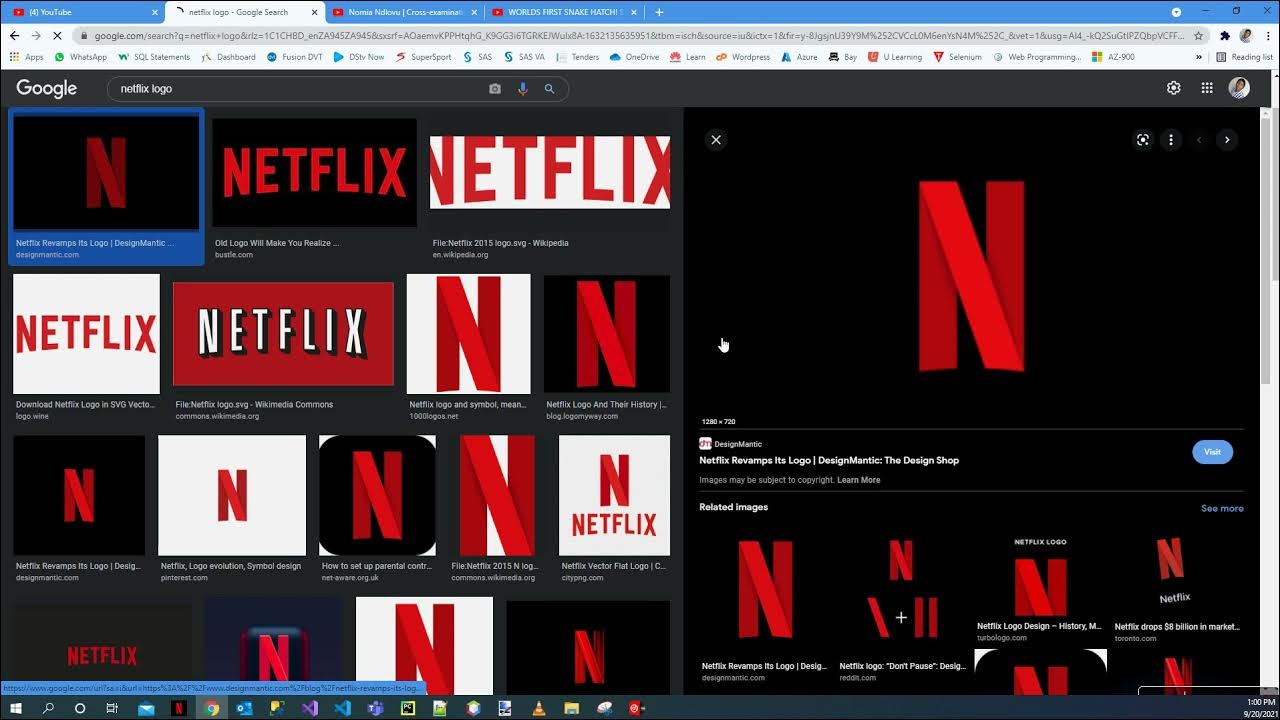The width and height of the screenshot is (1280, 720).
Task: Open Windows taskbar search
Action: pyautogui.click(x=48, y=708)
